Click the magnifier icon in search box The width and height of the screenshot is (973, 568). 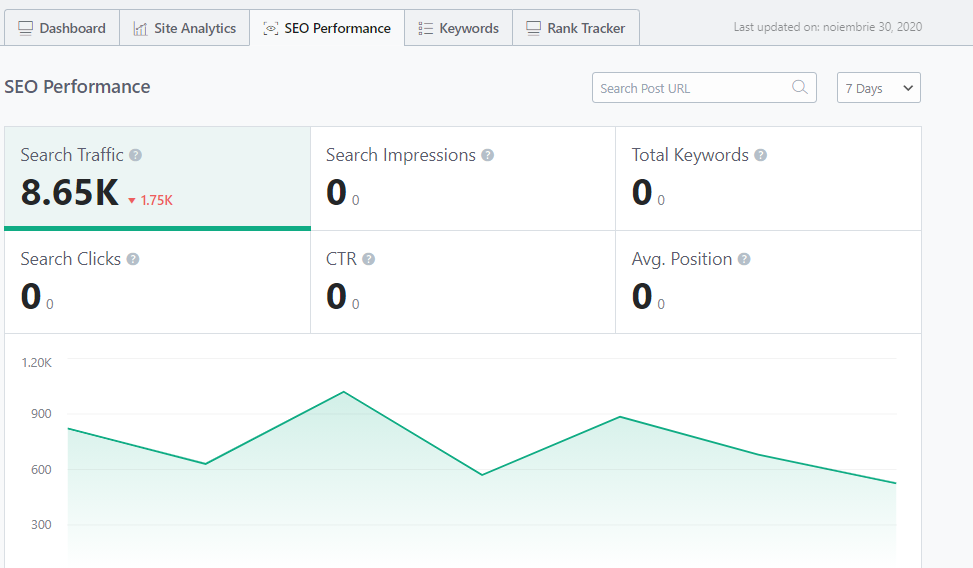click(x=800, y=88)
